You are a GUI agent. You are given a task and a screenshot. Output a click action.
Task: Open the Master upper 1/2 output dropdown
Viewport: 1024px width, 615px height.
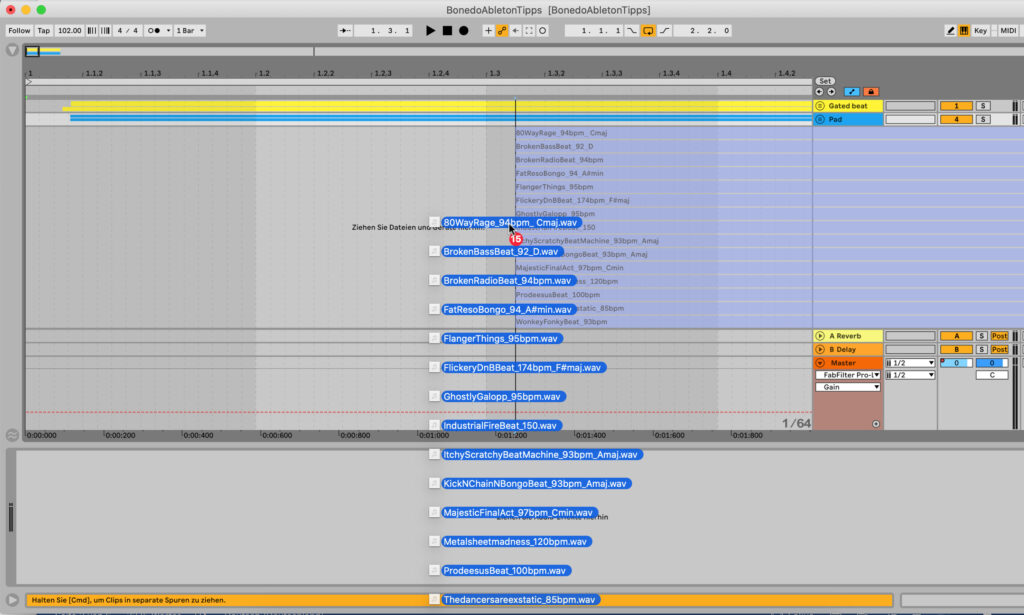[x=910, y=363]
